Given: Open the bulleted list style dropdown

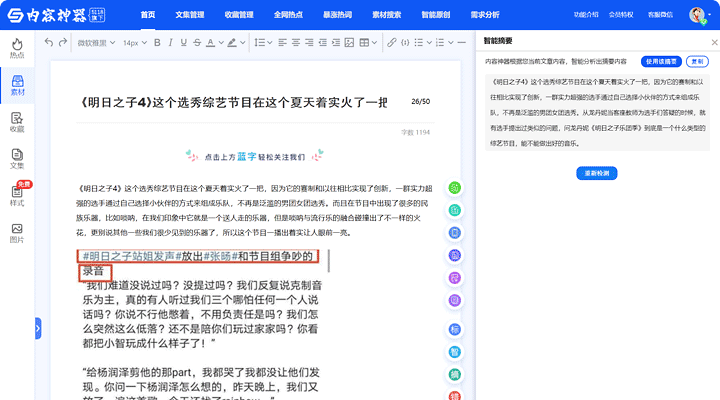Looking at the screenshot, I should (x=429, y=43).
